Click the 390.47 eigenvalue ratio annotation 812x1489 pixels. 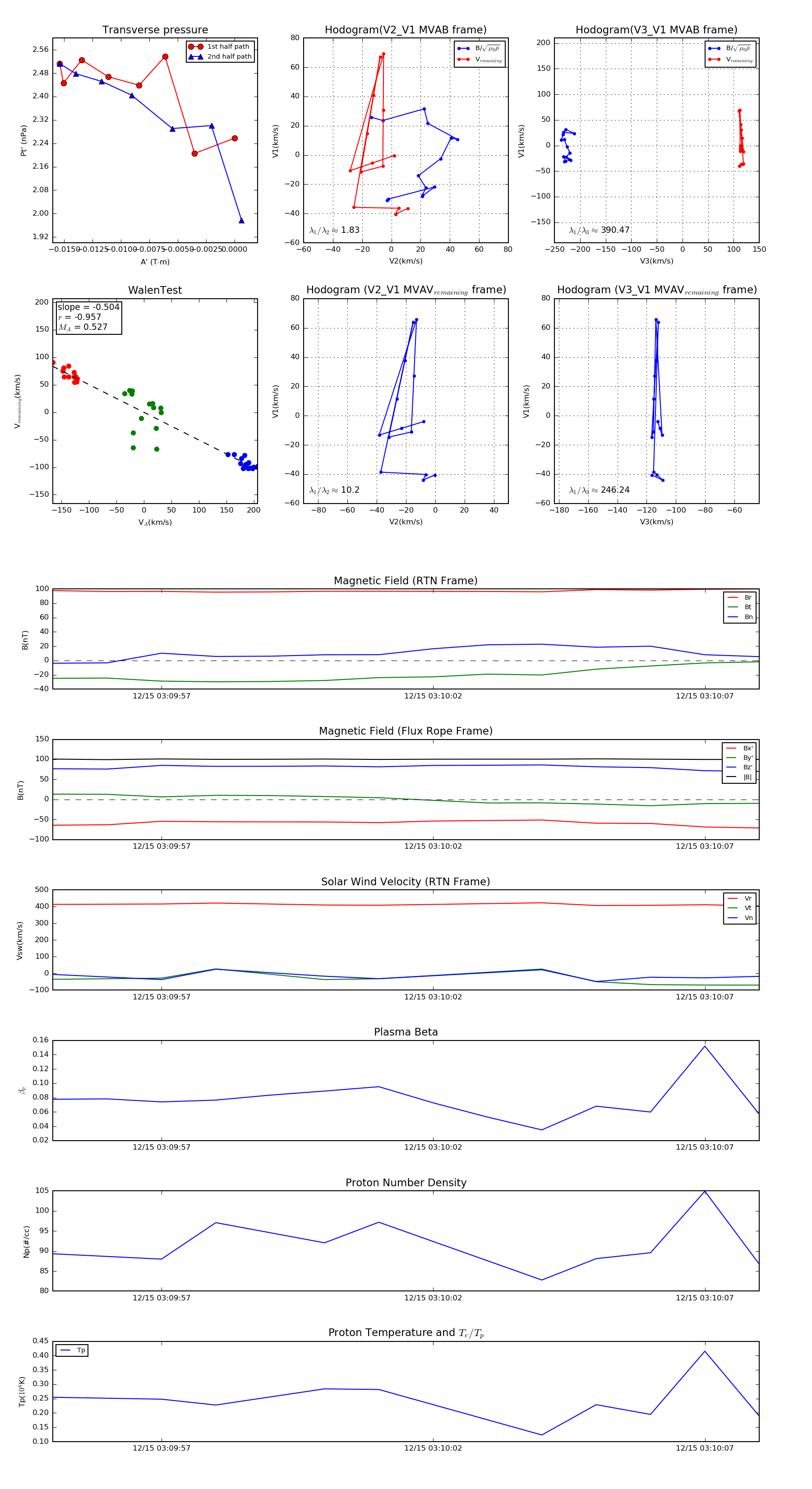(600, 230)
